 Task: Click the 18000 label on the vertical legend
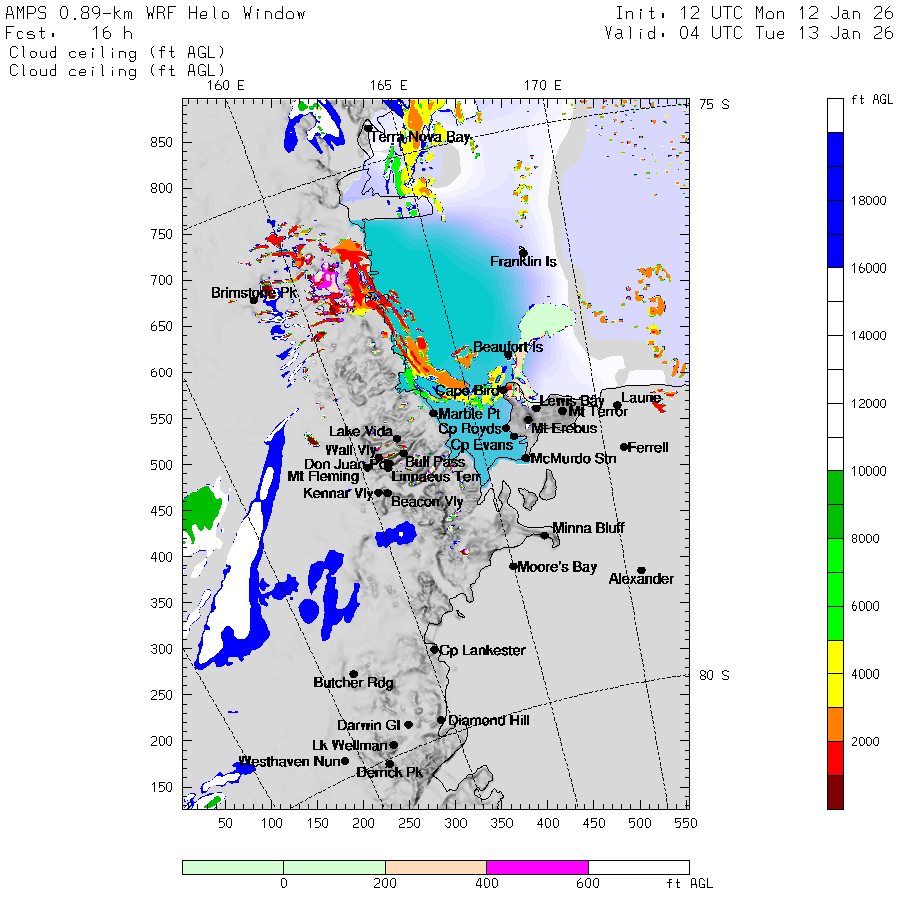coord(867,200)
